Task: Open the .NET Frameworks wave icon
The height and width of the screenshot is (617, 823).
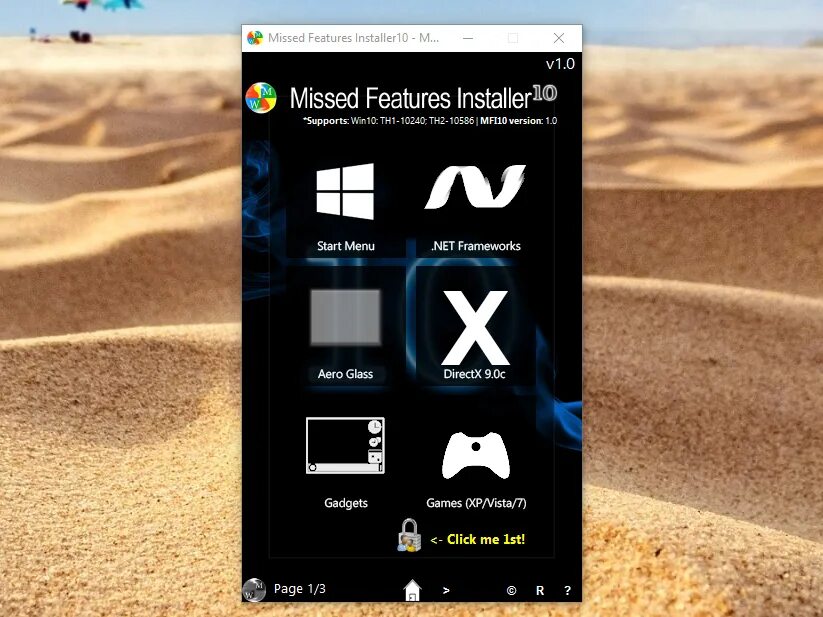Action: tap(475, 187)
